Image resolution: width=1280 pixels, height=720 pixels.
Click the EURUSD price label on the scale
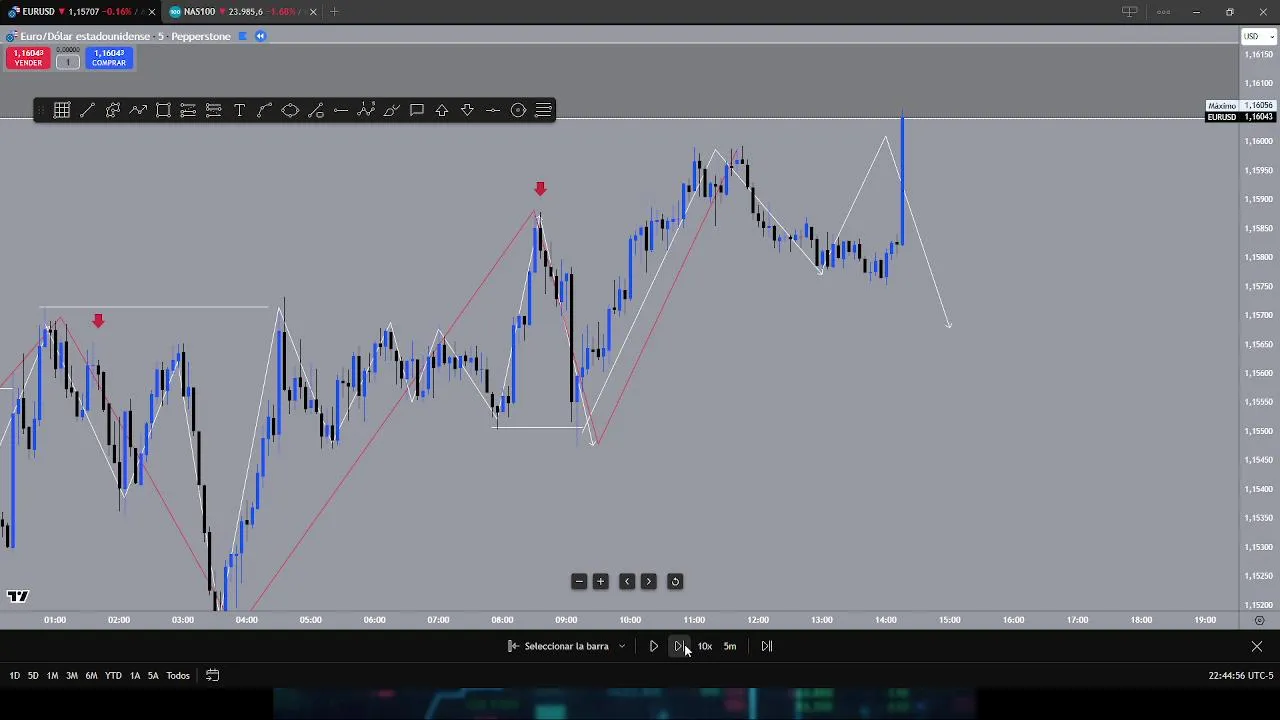(1240, 117)
